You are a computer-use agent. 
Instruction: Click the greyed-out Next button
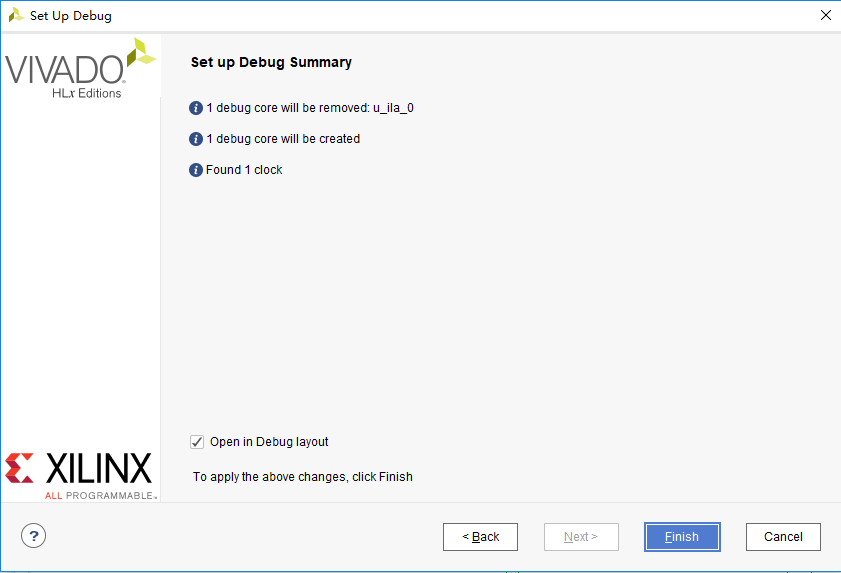point(581,537)
